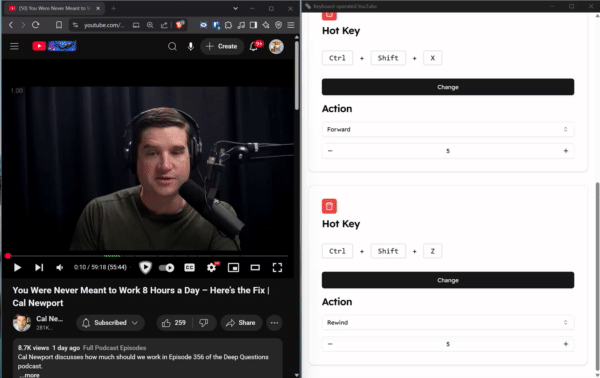Toggle autoplay switch in the player

pos(166,268)
